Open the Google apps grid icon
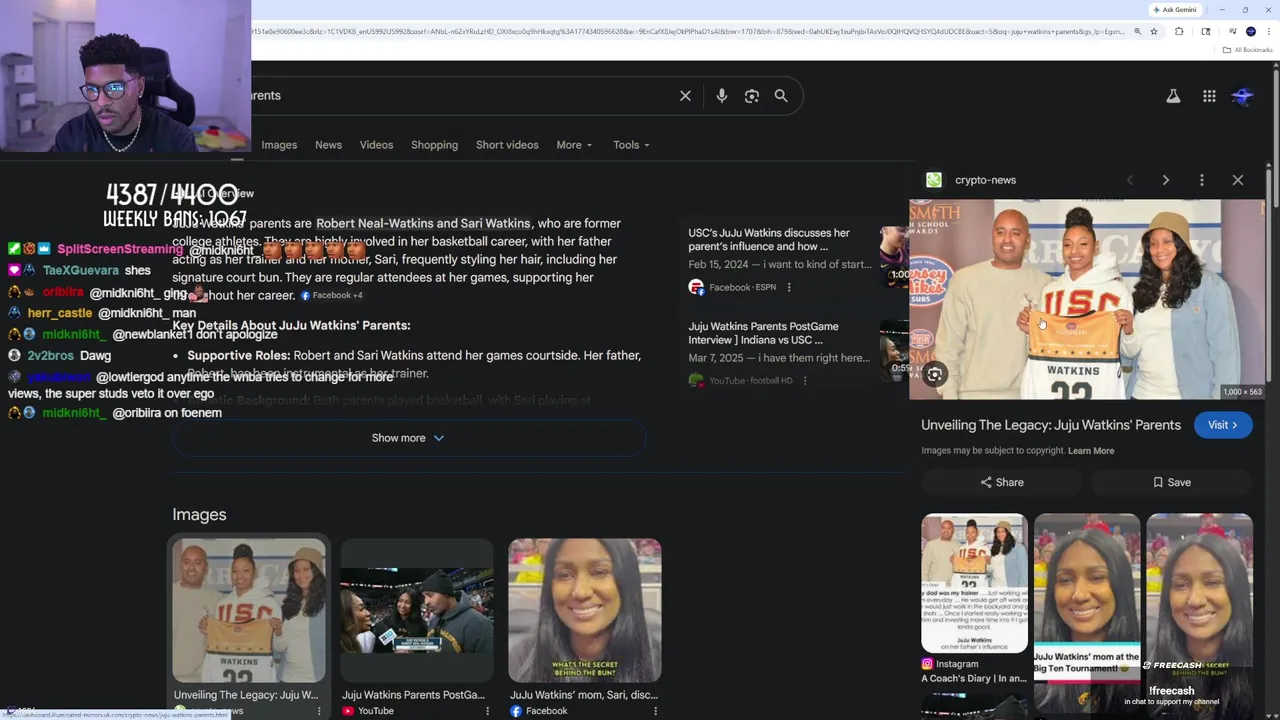The image size is (1280, 720). [x=1209, y=96]
